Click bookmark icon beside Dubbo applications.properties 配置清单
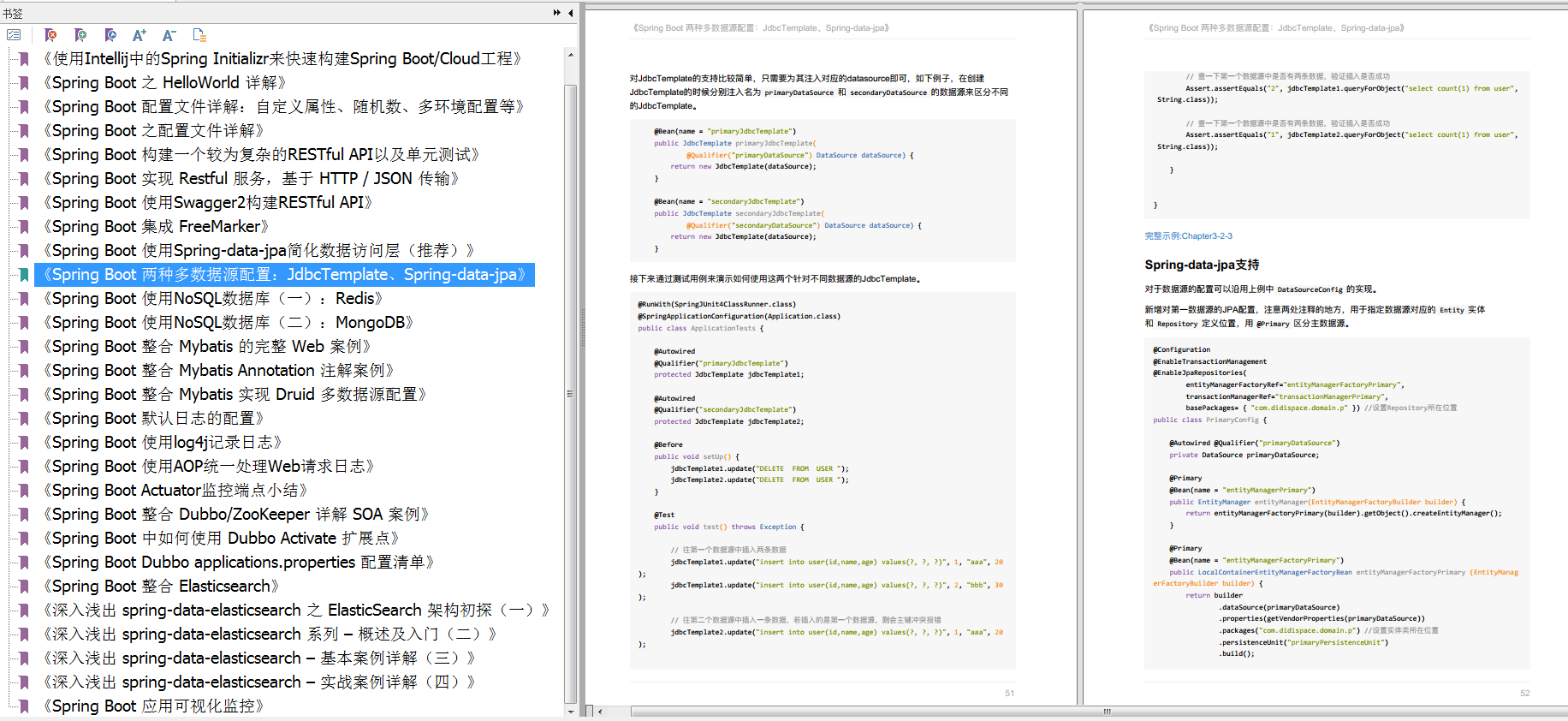 (x=24, y=563)
